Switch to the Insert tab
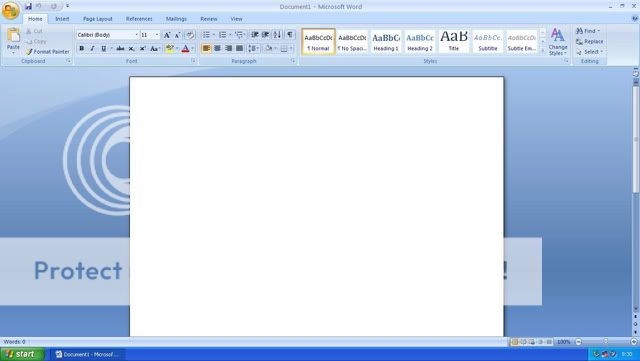The image size is (640, 361). pos(62,19)
